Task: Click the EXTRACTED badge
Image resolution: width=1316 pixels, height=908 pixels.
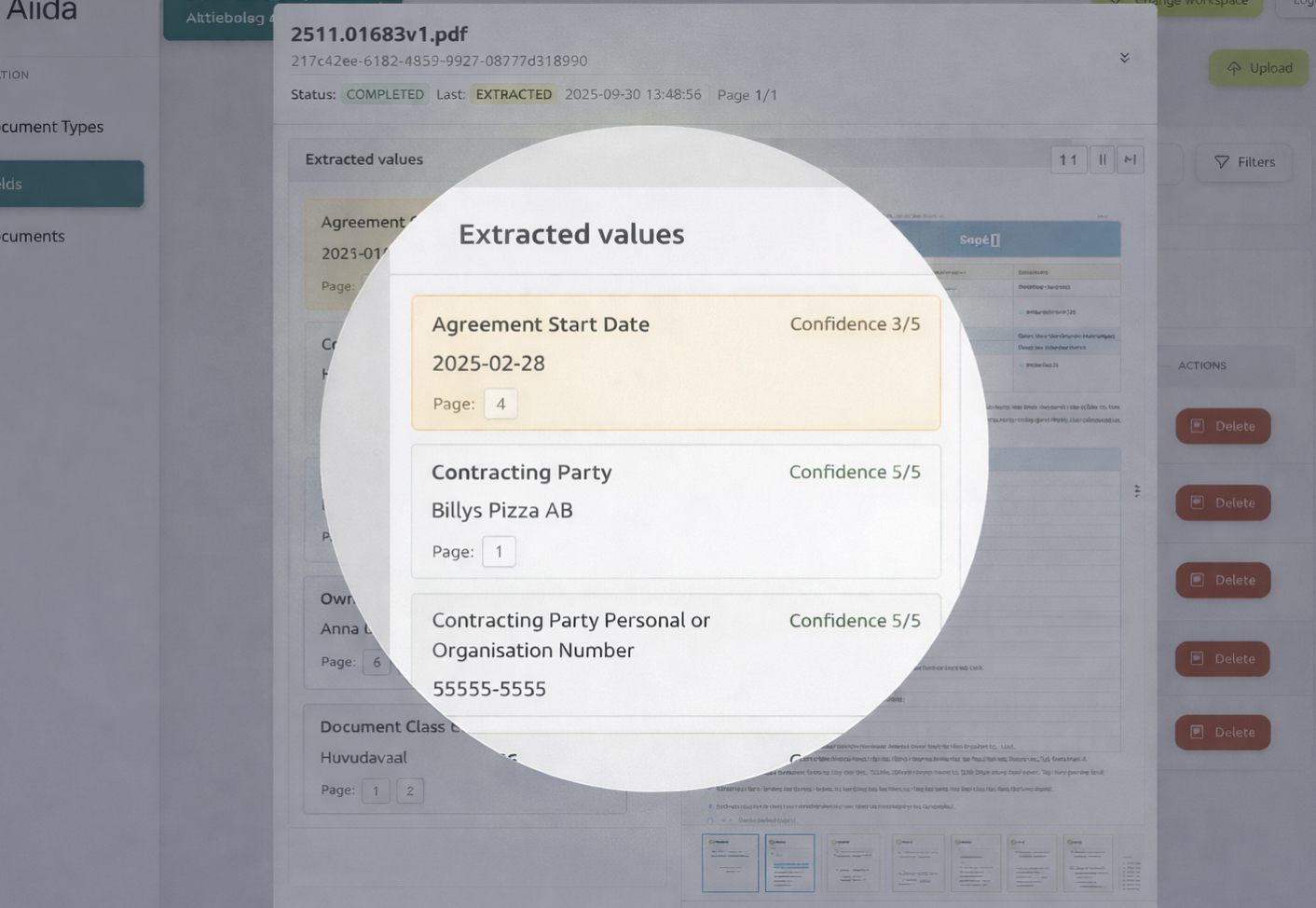Action: click(514, 94)
